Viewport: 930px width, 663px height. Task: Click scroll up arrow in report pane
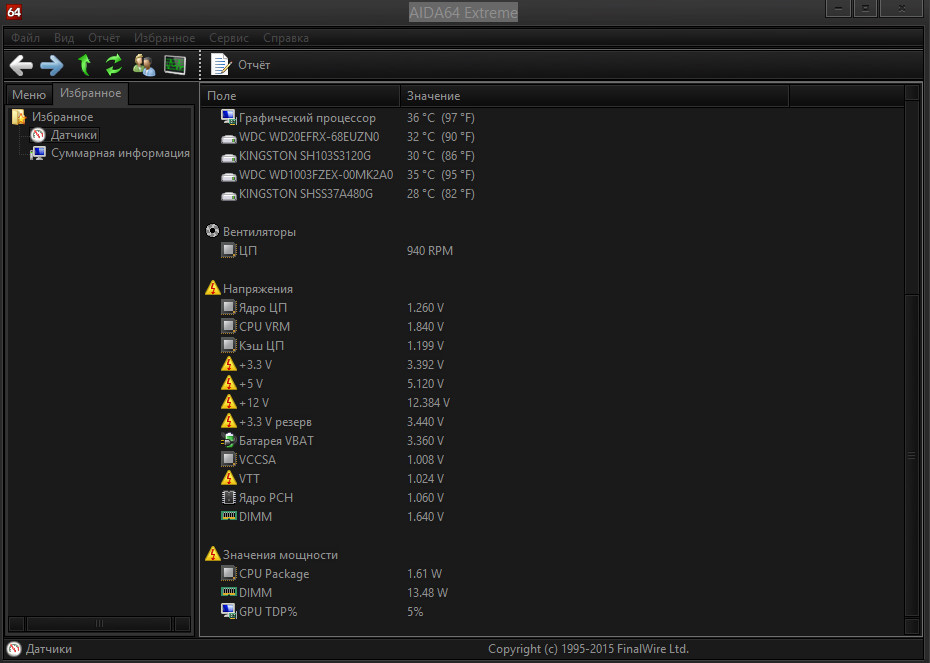(x=912, y=92)
